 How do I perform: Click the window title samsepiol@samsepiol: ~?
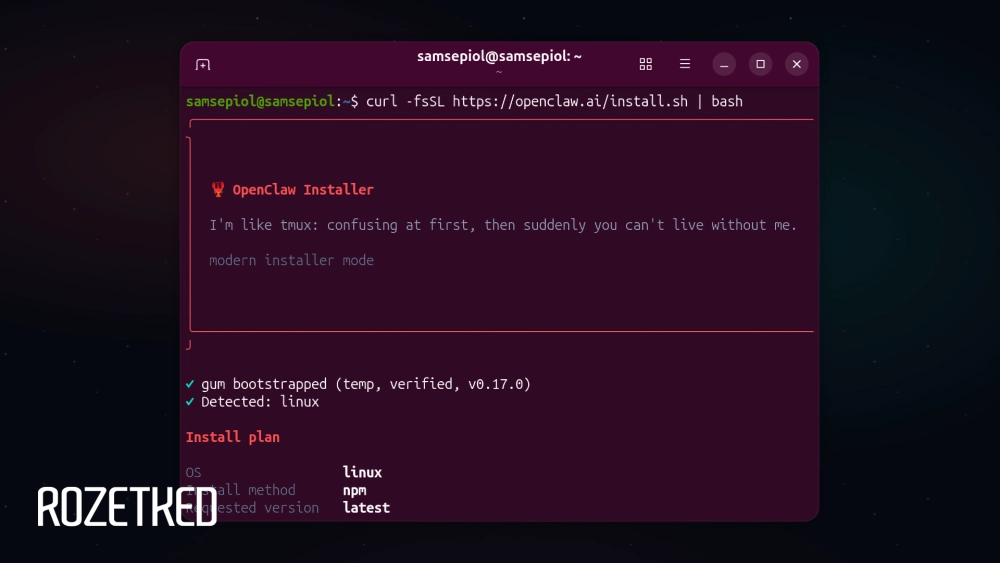tap(499, 57)
